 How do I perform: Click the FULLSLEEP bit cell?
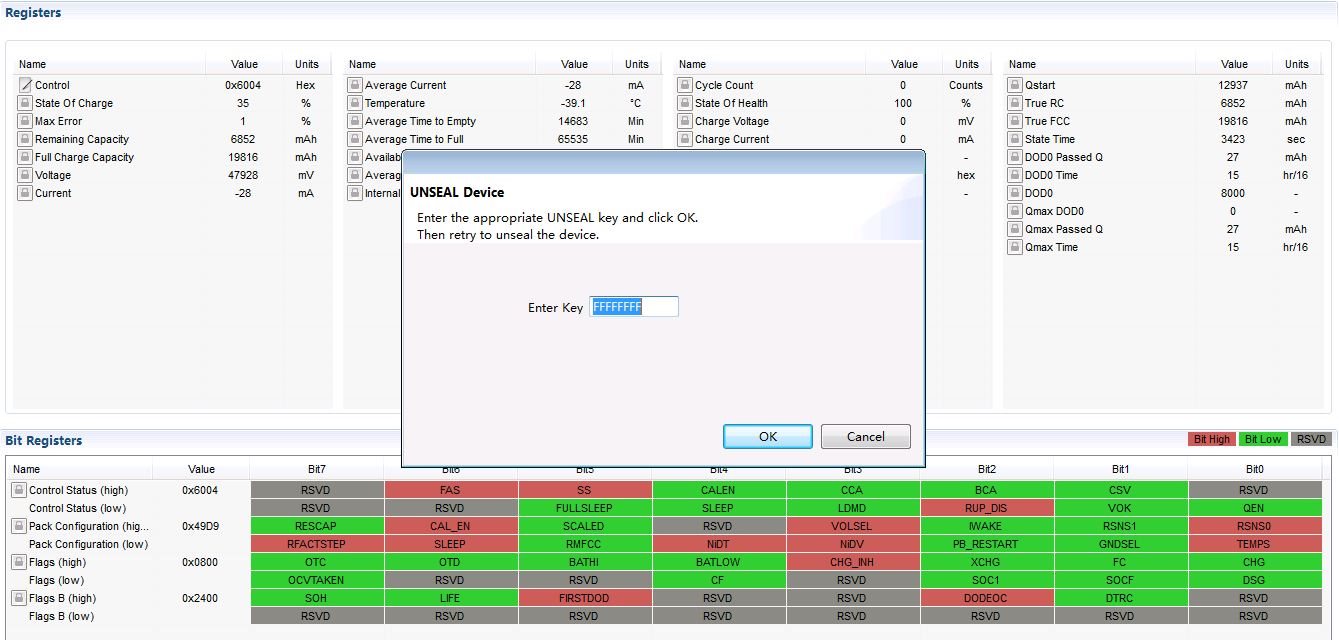coord(584,508)
